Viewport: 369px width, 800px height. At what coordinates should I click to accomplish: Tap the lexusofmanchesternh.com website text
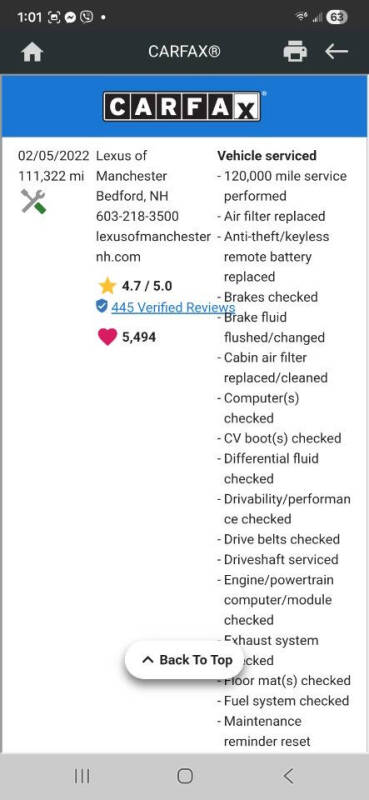[153, 246]
